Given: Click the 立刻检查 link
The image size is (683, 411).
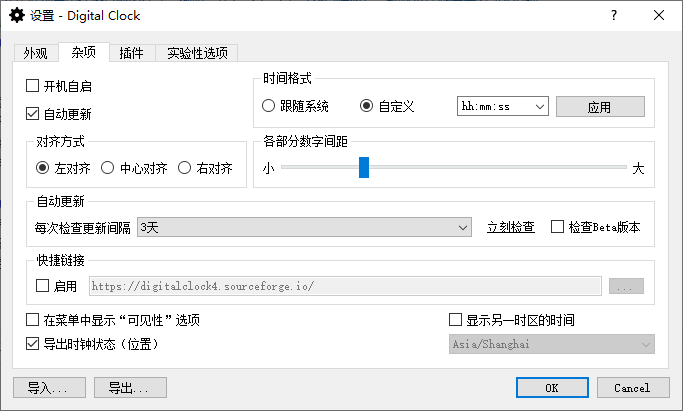Looking at the screenshot, I should pyautogui.click(x=511, y=227).
